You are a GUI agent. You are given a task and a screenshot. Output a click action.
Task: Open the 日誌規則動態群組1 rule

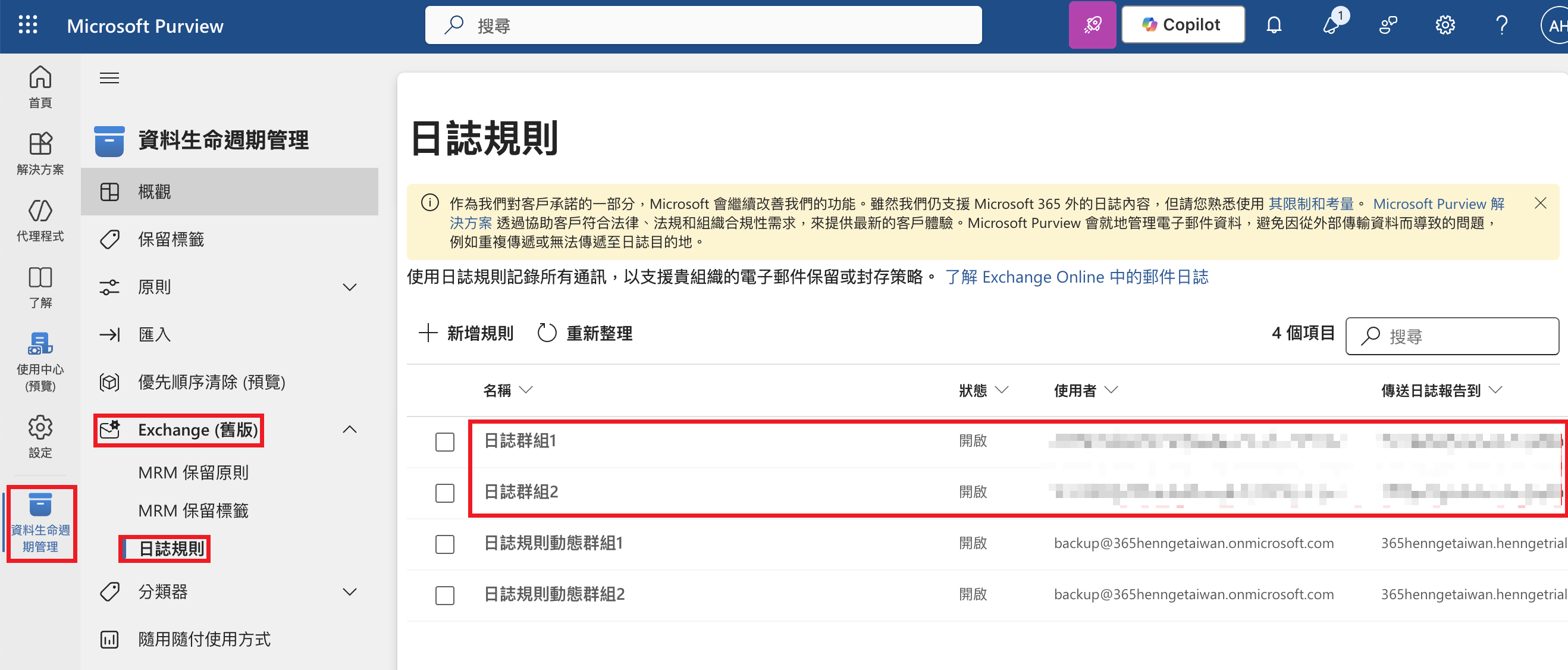(553, 543)
